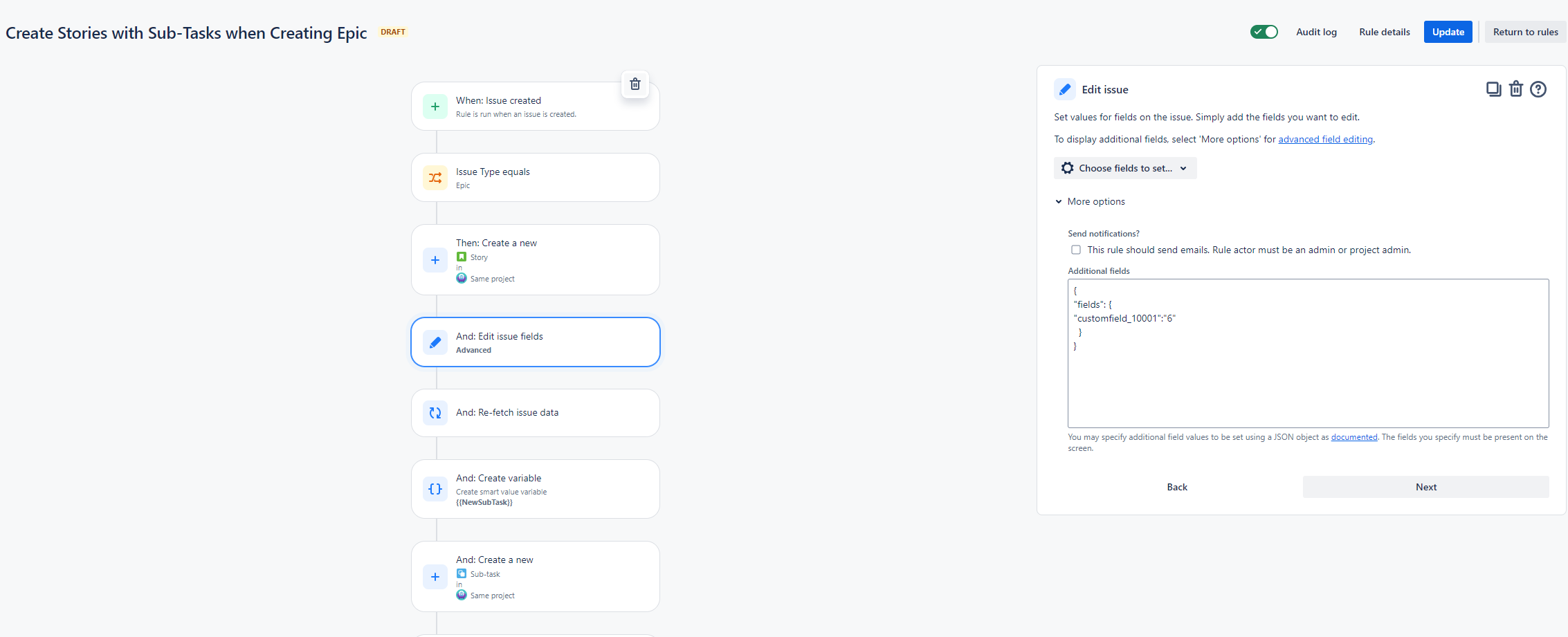Delete the Issue created trigger with trash icon

pos(635,84)
